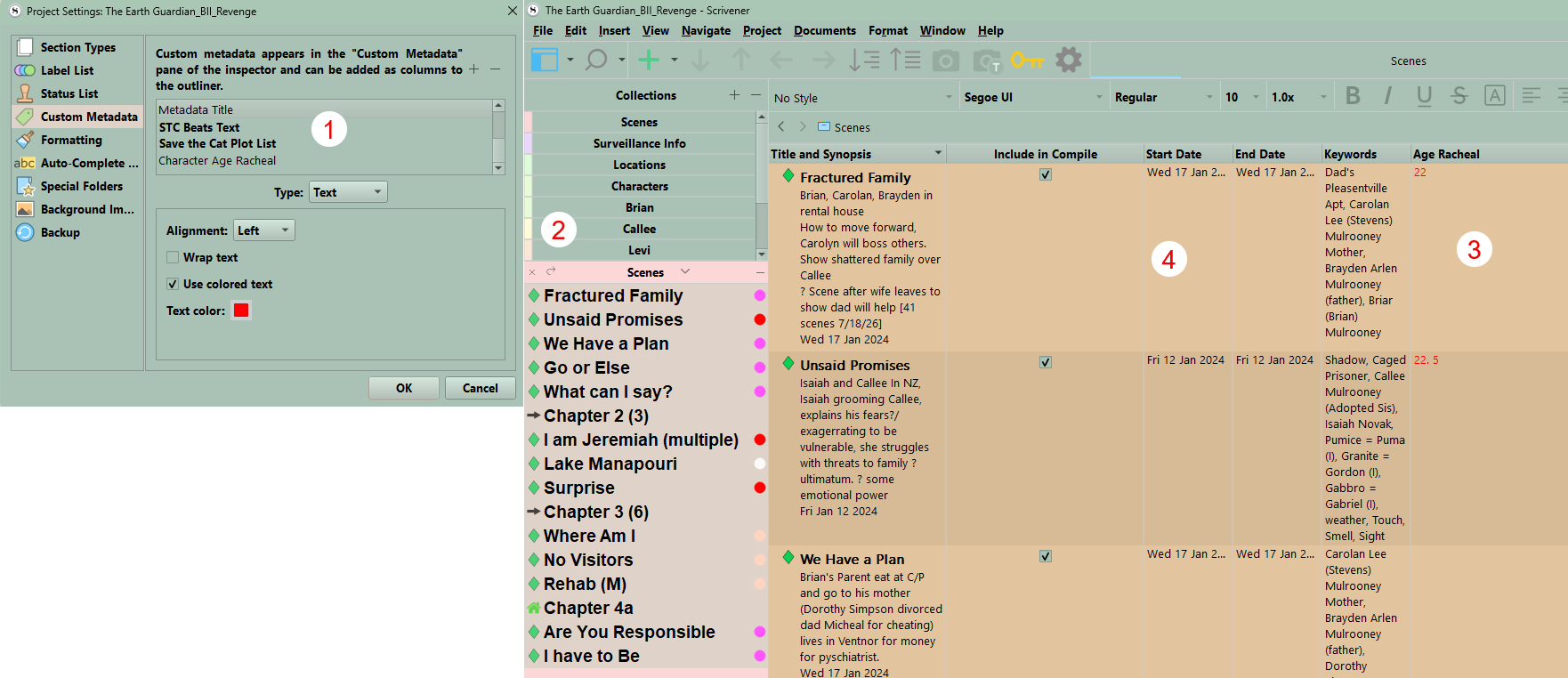
Task: Click the Move Down arrow in the toolbar
Action: click(701, 60)
